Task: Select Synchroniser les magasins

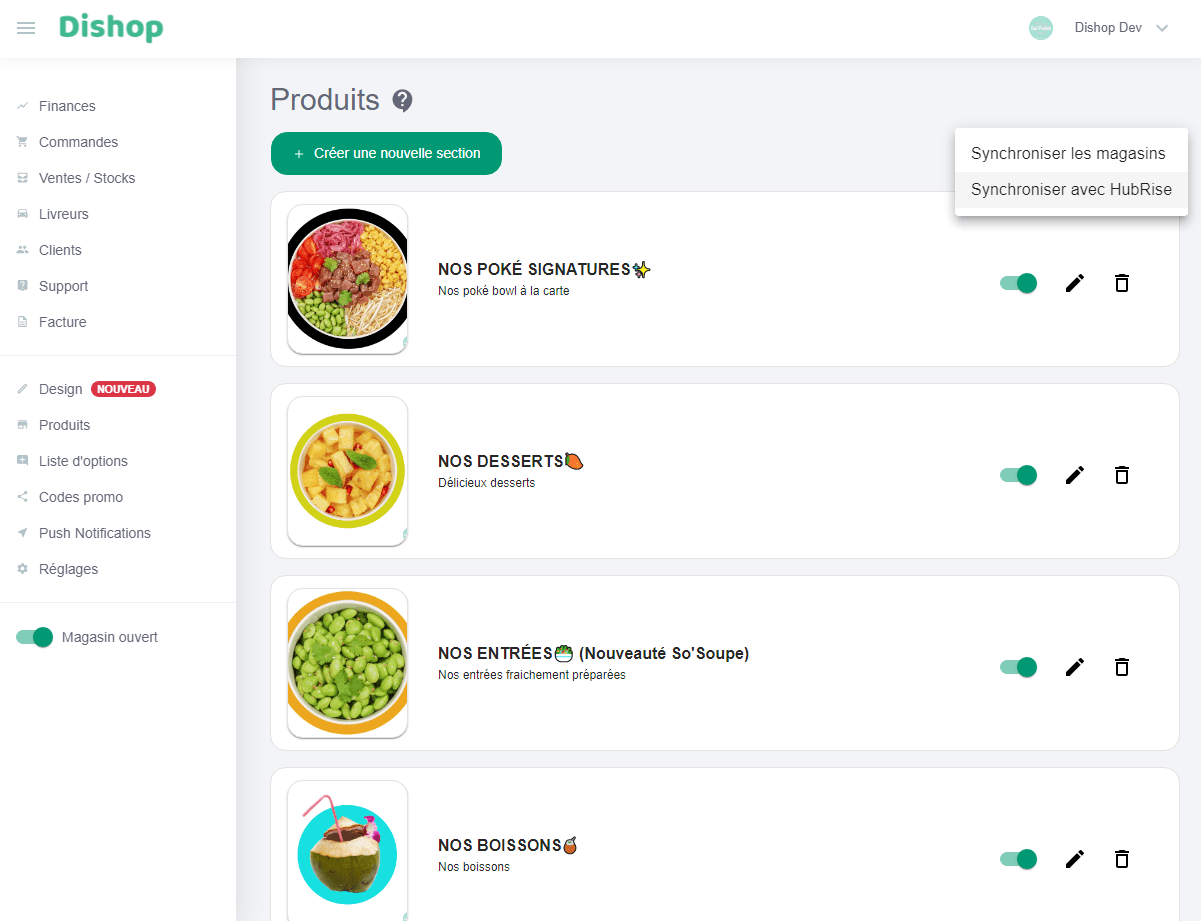Action: [x=1068, y=154]
